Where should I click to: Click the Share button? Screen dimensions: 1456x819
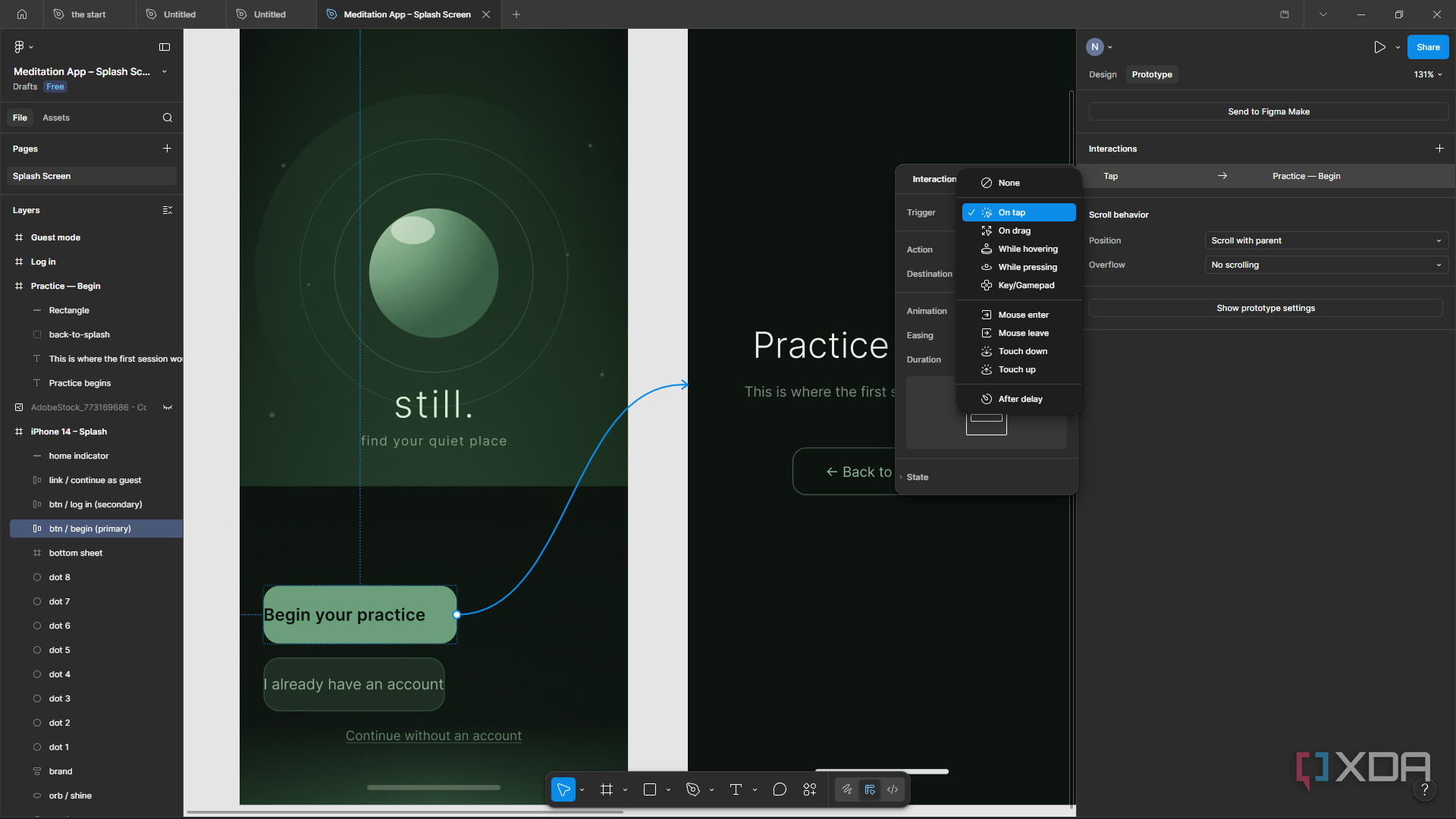[x=1428, y=47]
